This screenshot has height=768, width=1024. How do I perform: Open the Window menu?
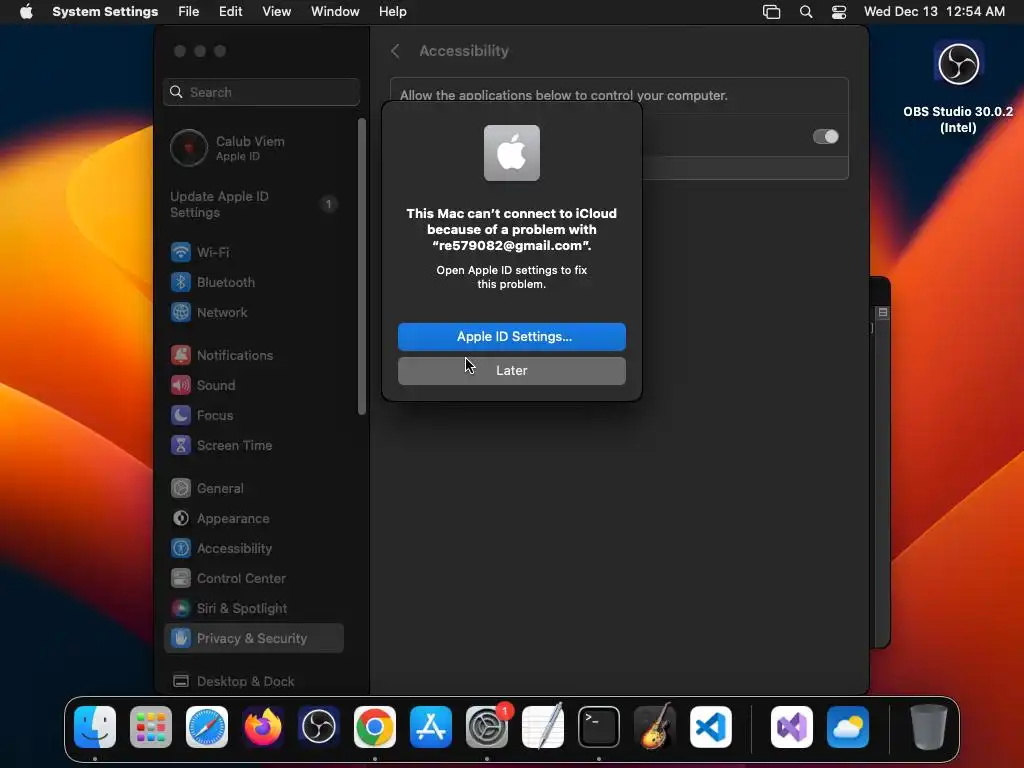pyautogui.click(x=335, y=12)
